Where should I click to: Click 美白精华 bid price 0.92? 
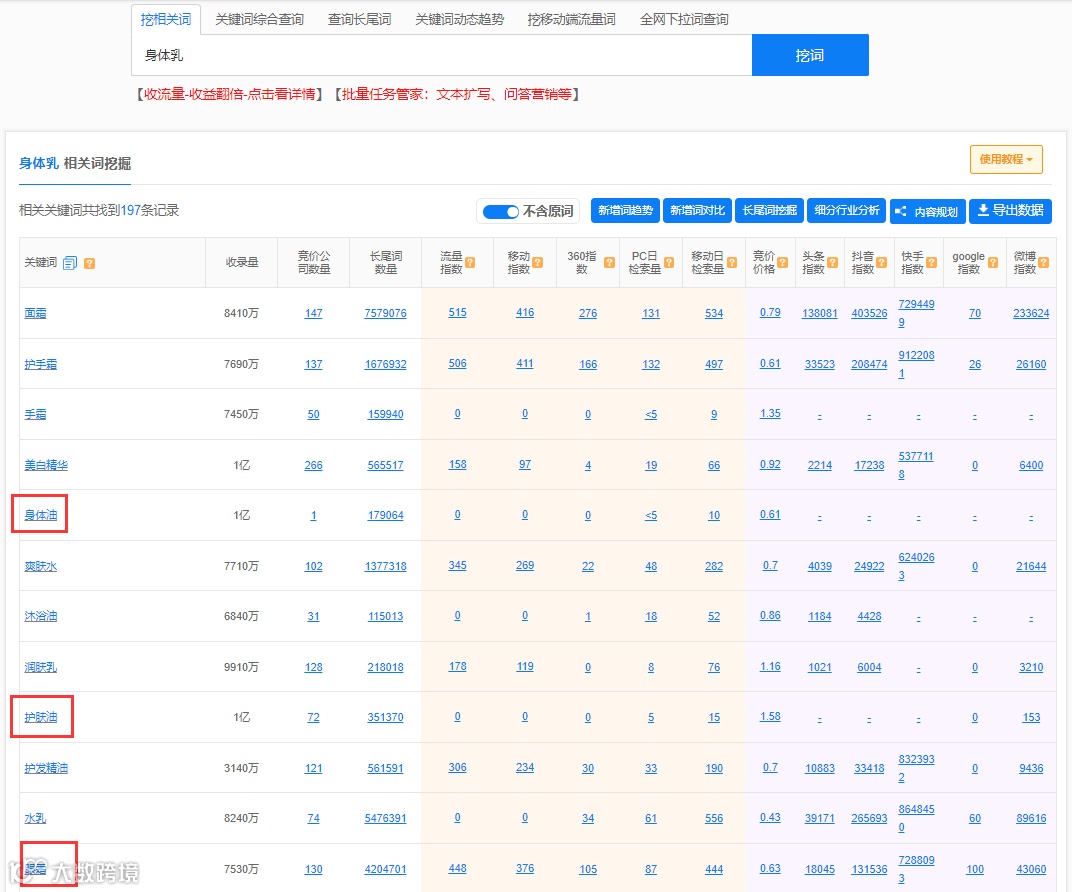pyautogui.click(x=770, y=465)
